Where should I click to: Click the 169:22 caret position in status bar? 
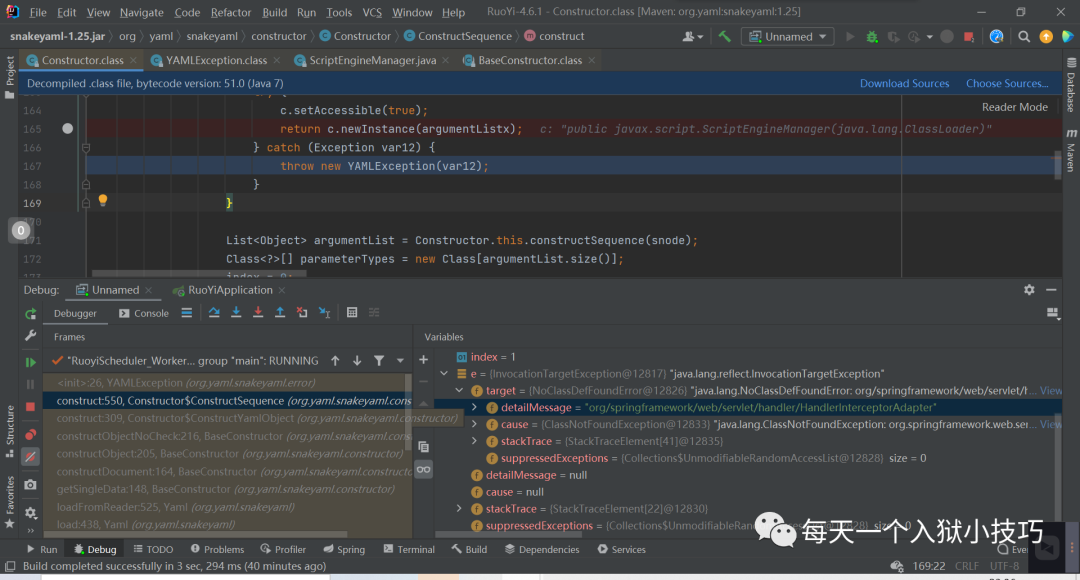pos(928,566)
